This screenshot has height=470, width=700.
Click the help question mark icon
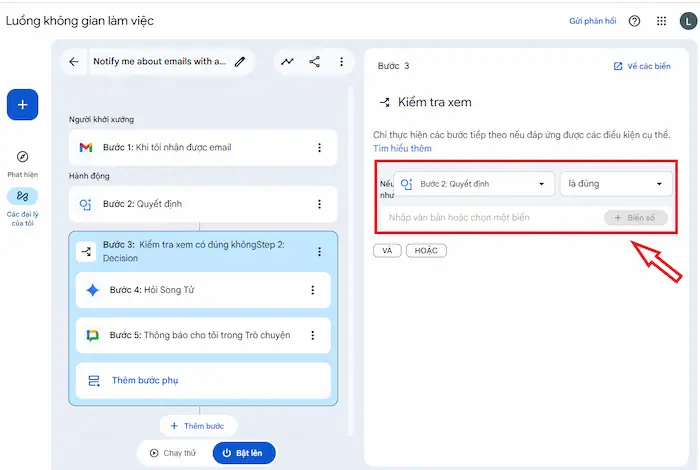(634, 21)
